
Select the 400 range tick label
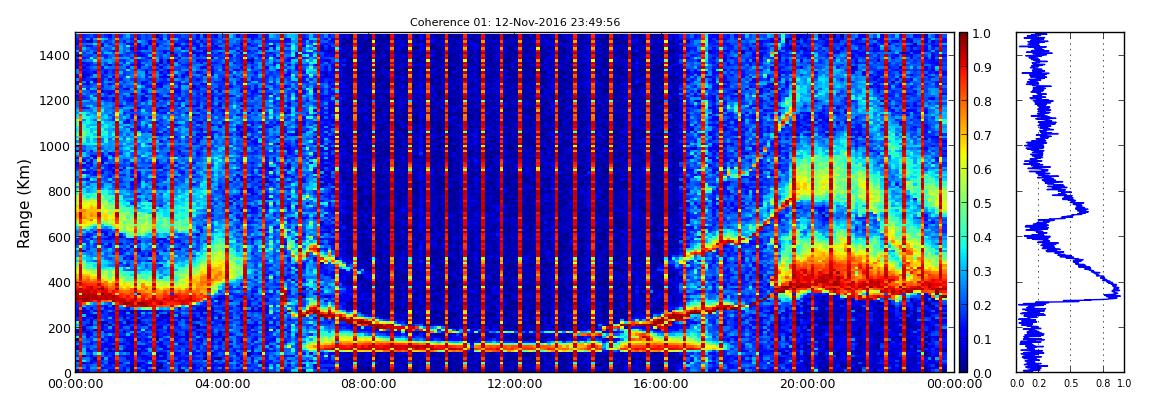[59, 282]
